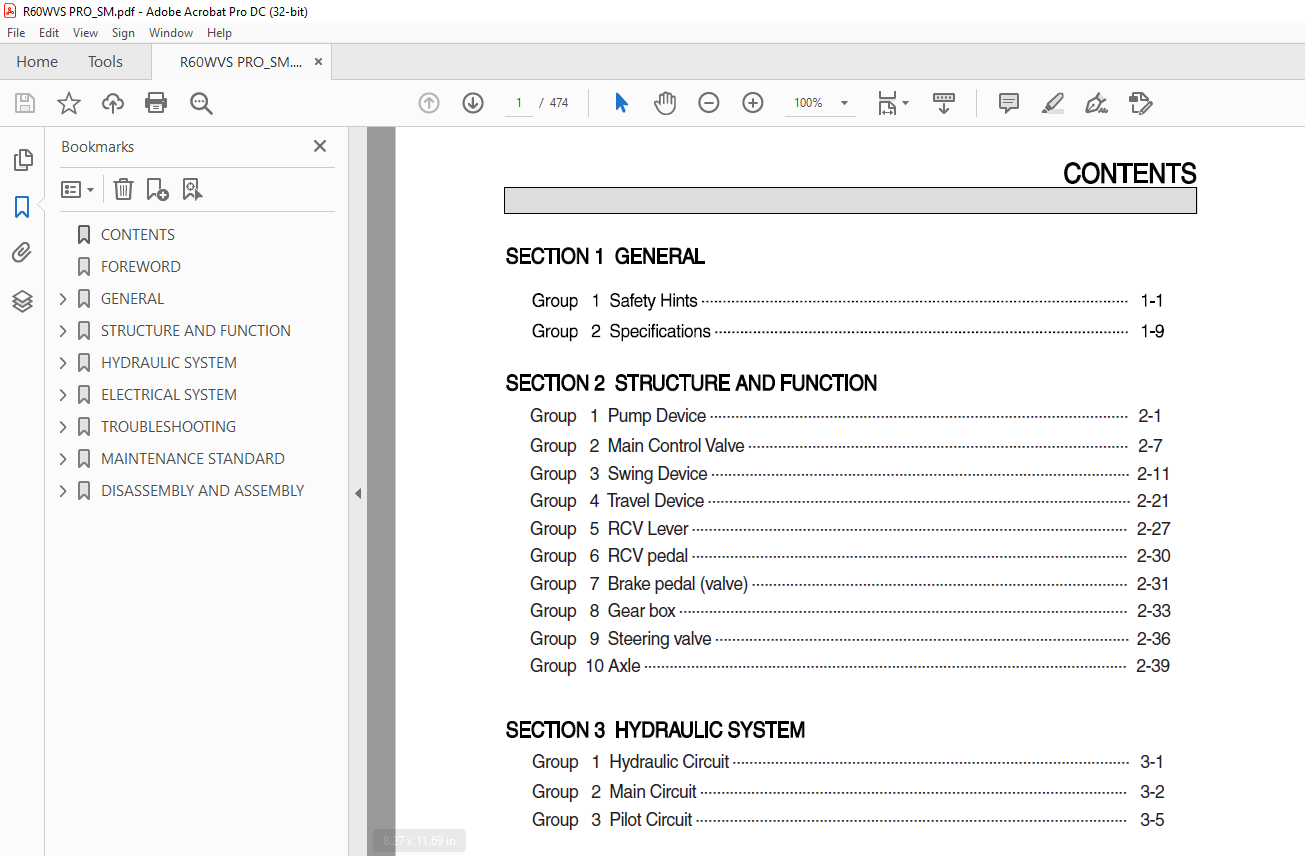Image resolution: width=1305 pixels, height=856 pixels.
Task: Open the Find text search icon
Action: point(201,103)
